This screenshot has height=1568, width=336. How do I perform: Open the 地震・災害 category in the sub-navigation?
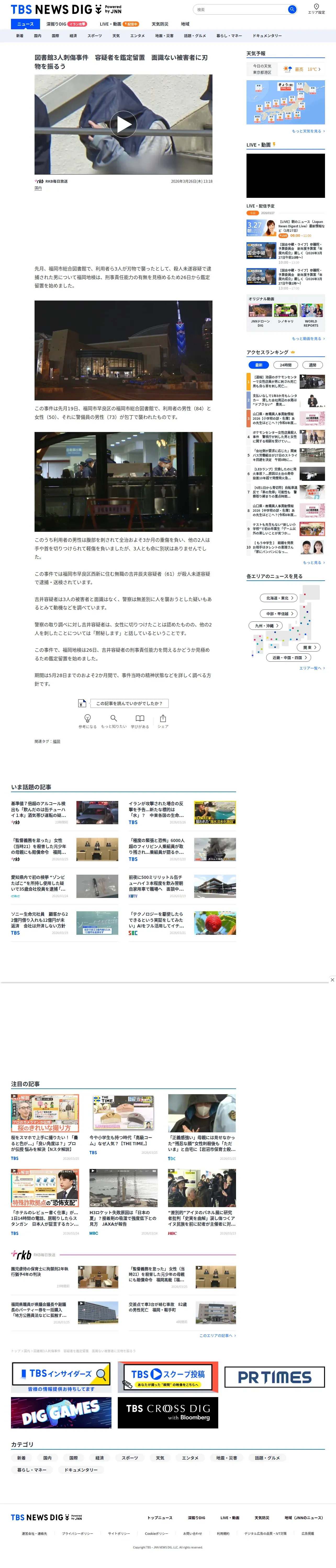point(164,36)
